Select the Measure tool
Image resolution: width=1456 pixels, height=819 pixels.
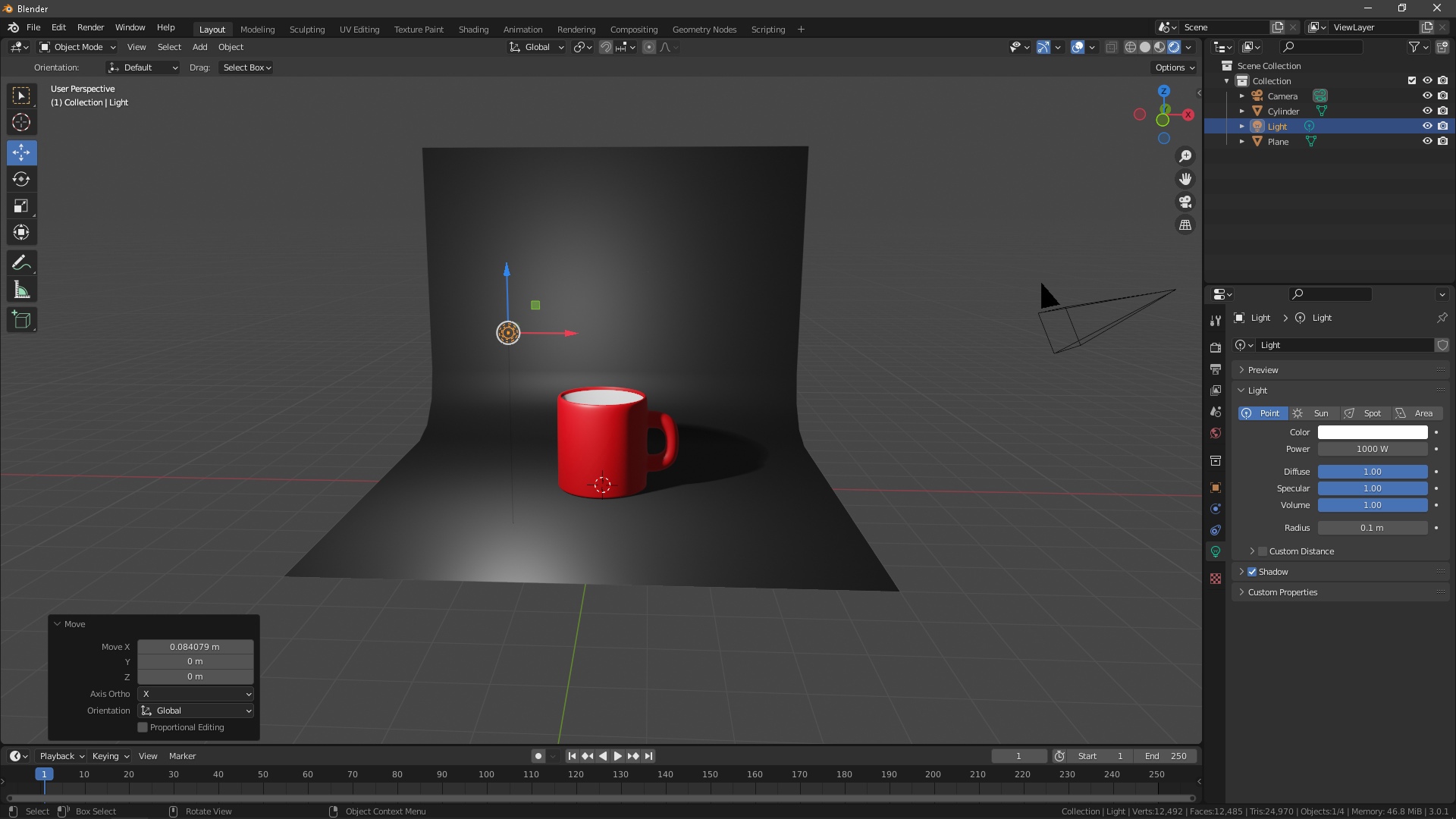pyautogui.click(x=21, y=290)
